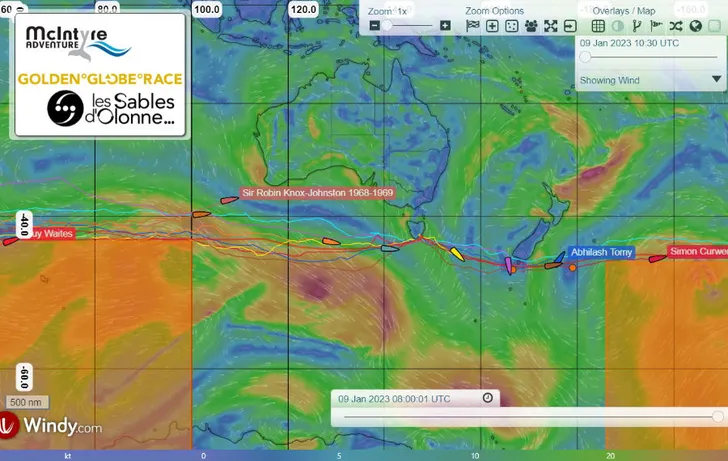
Task: Click the Zoom 1x slider knob
Action: pyautogui.click(x=387, y=25)
